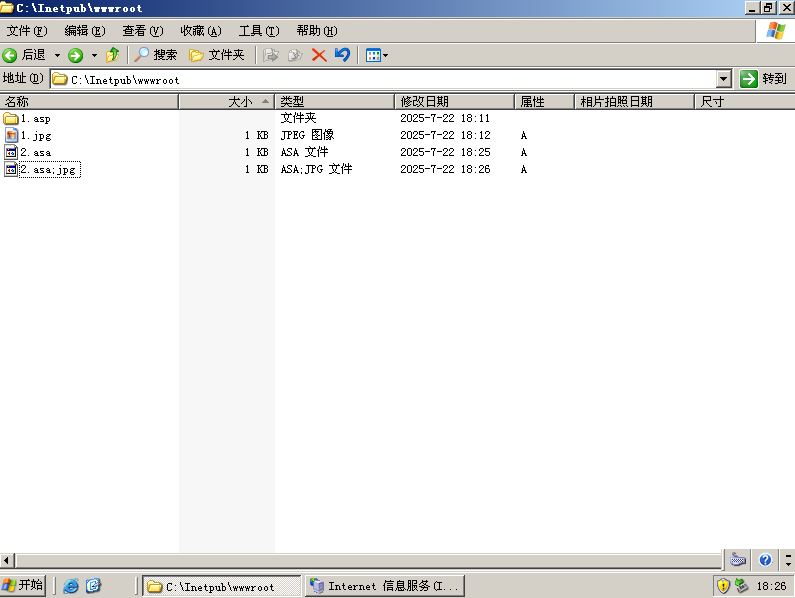This screenshot has height=598, width=795.
Task: Launch Internet Explorer from quick launch
Action: 71,586
